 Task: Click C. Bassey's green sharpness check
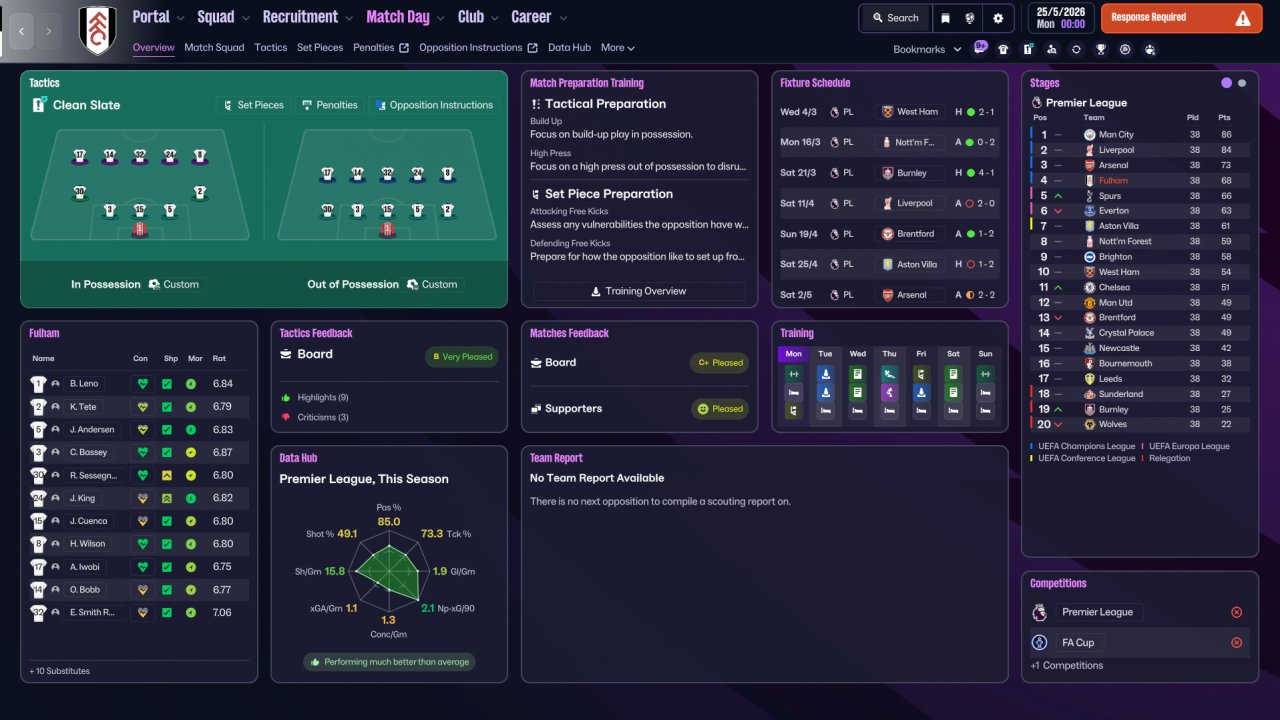[x=167, y=453]
